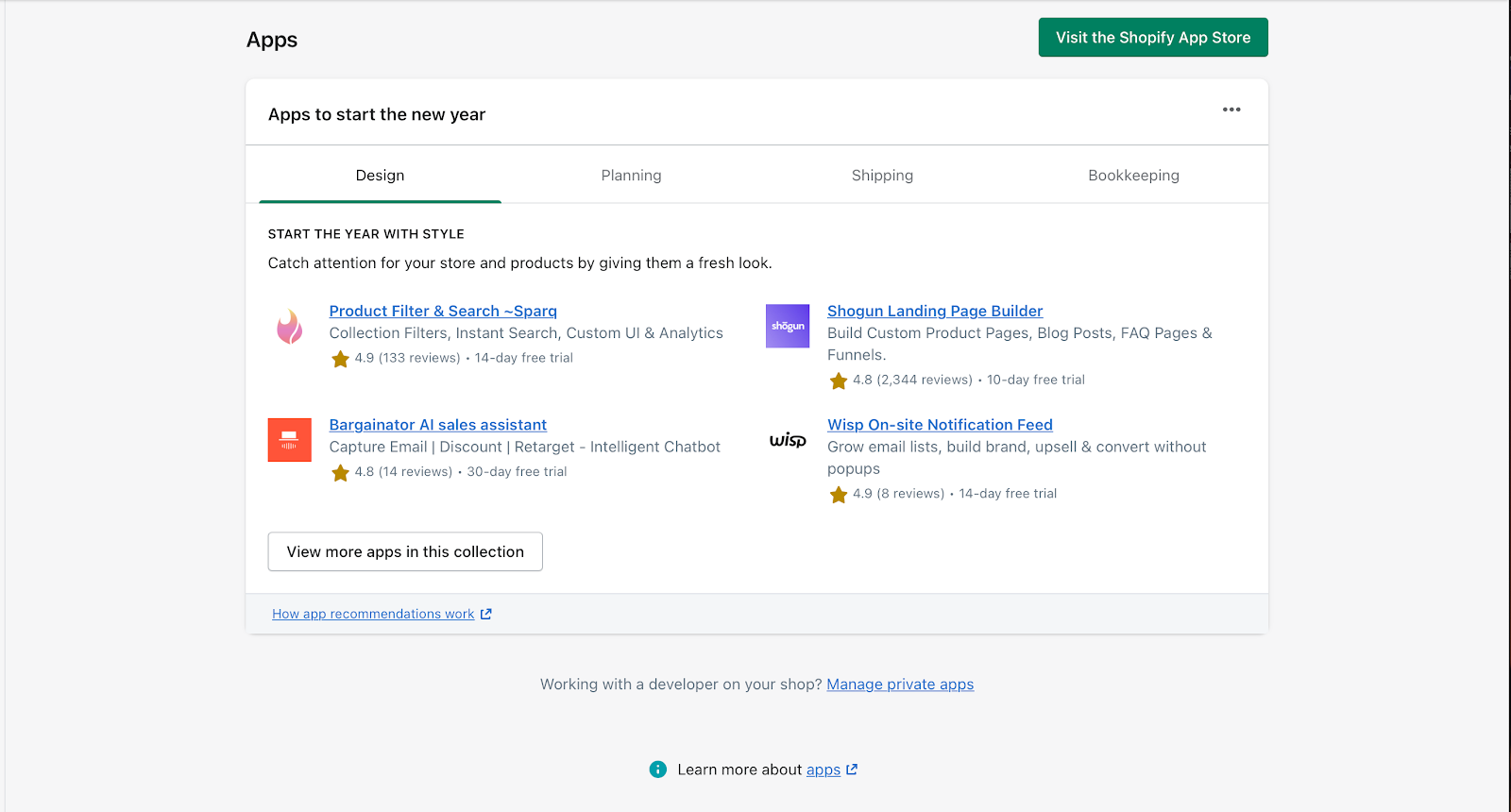The width and height of the screenshot is (1511, 812).
Task: Open Product Filter & Search Sparq link
Action: coord(443,311)
